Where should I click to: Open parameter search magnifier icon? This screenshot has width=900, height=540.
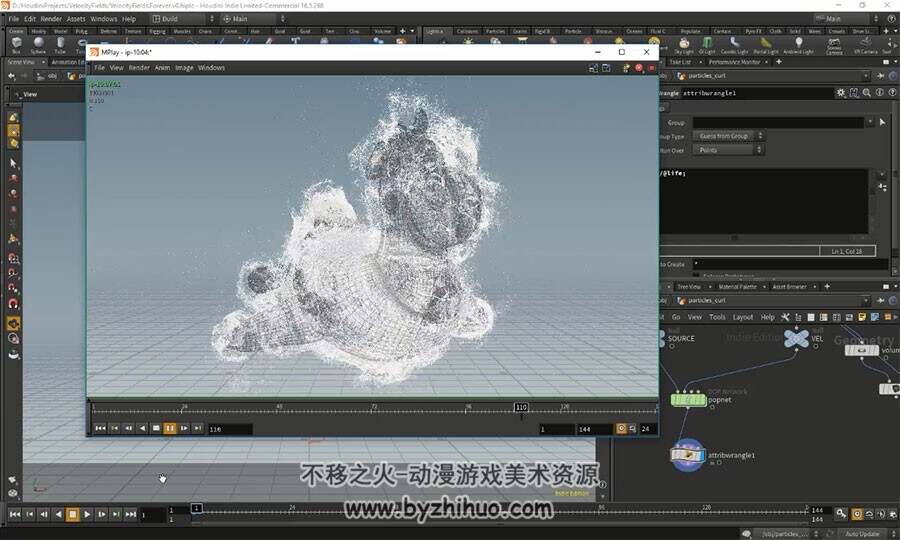[867, 92]
